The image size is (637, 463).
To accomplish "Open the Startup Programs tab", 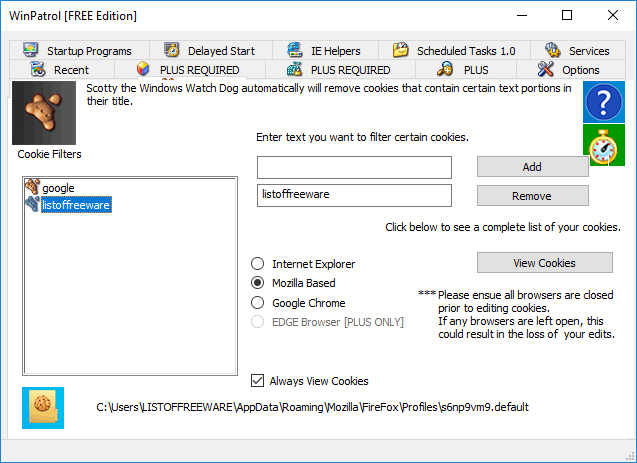I will (x=79, y=50).
